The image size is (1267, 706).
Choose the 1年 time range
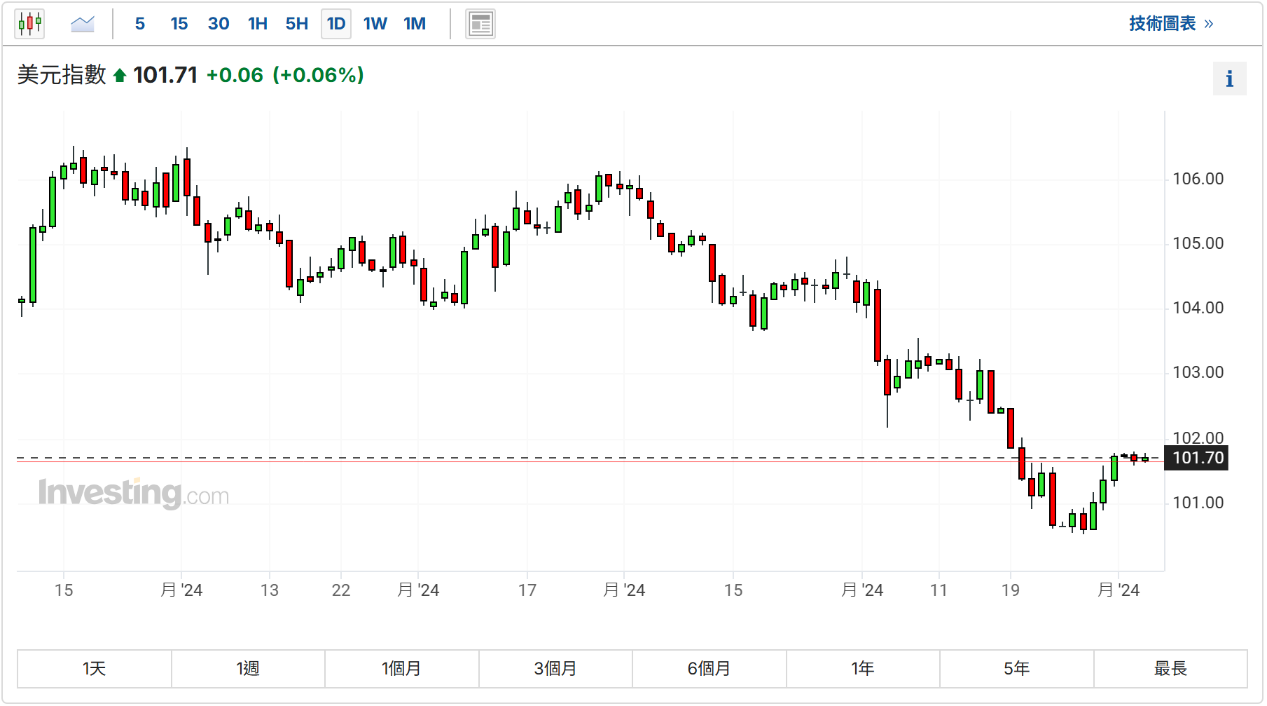point(863,669)
